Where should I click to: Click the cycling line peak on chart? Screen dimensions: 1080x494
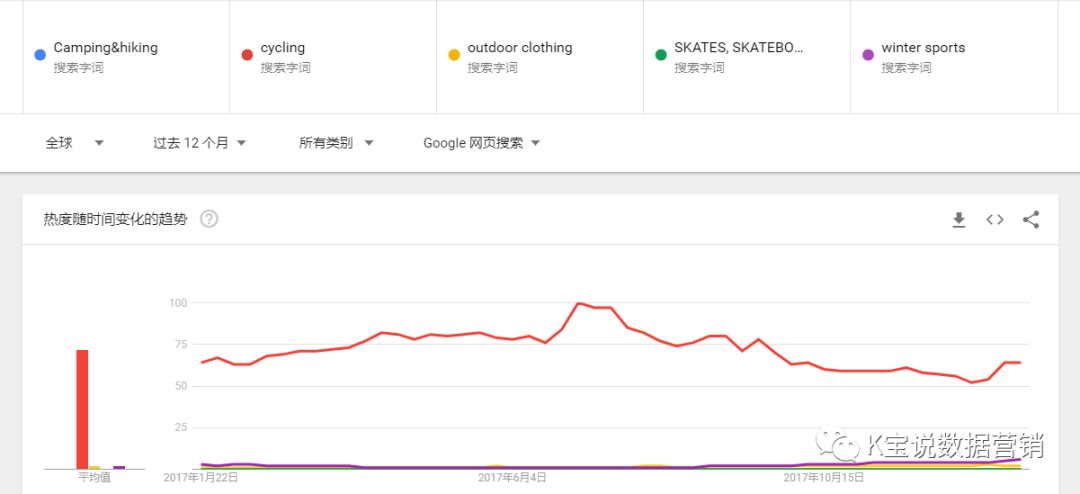(579, 303)
